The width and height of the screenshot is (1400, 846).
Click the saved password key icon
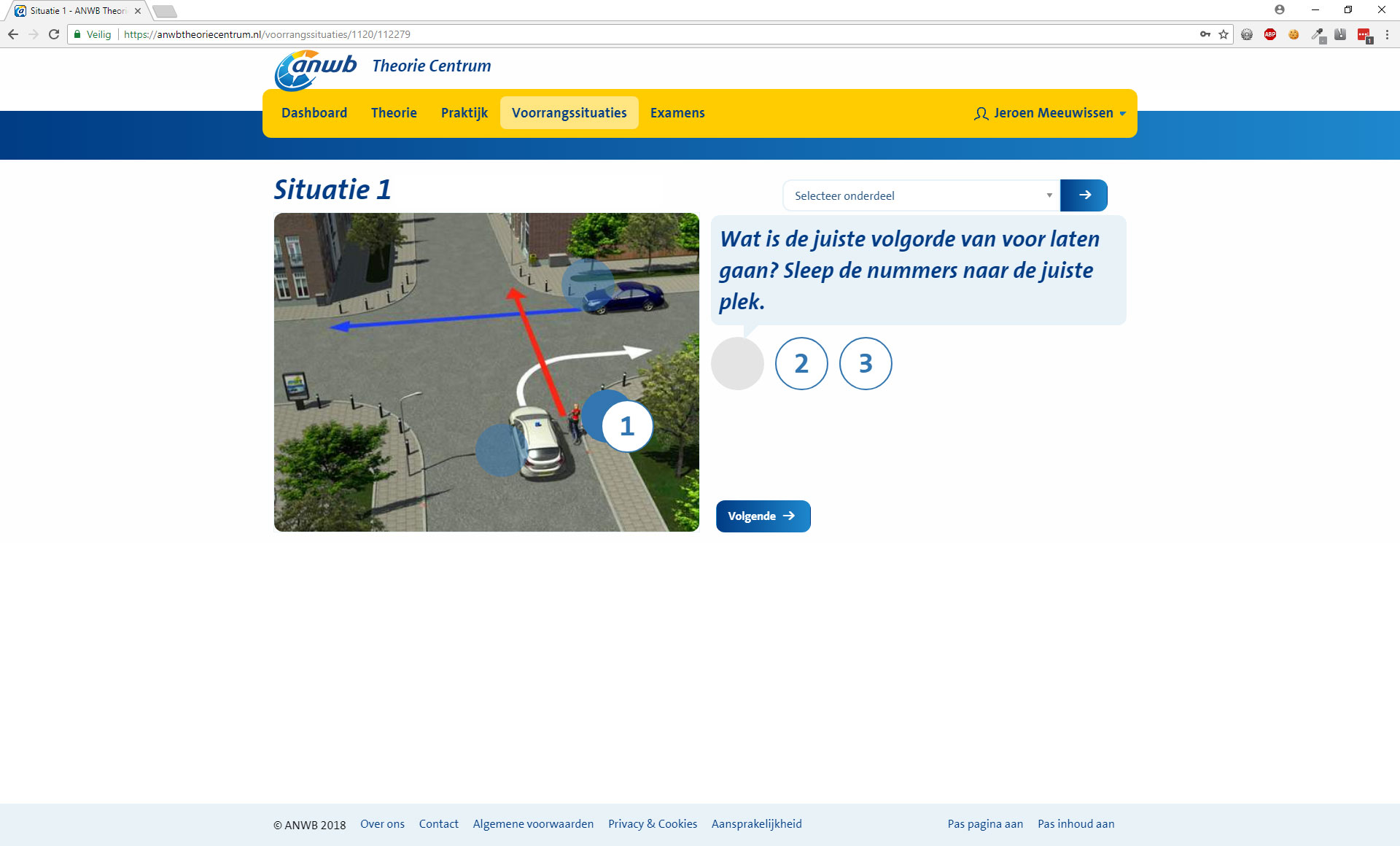coord(1205,34)
